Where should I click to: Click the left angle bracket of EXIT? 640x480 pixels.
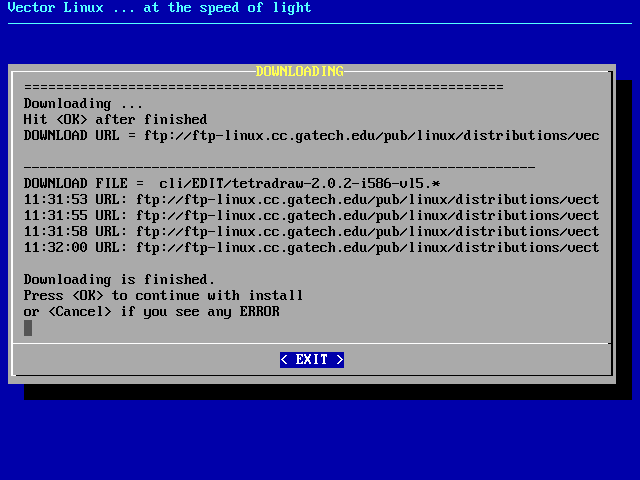coord(284,359)
